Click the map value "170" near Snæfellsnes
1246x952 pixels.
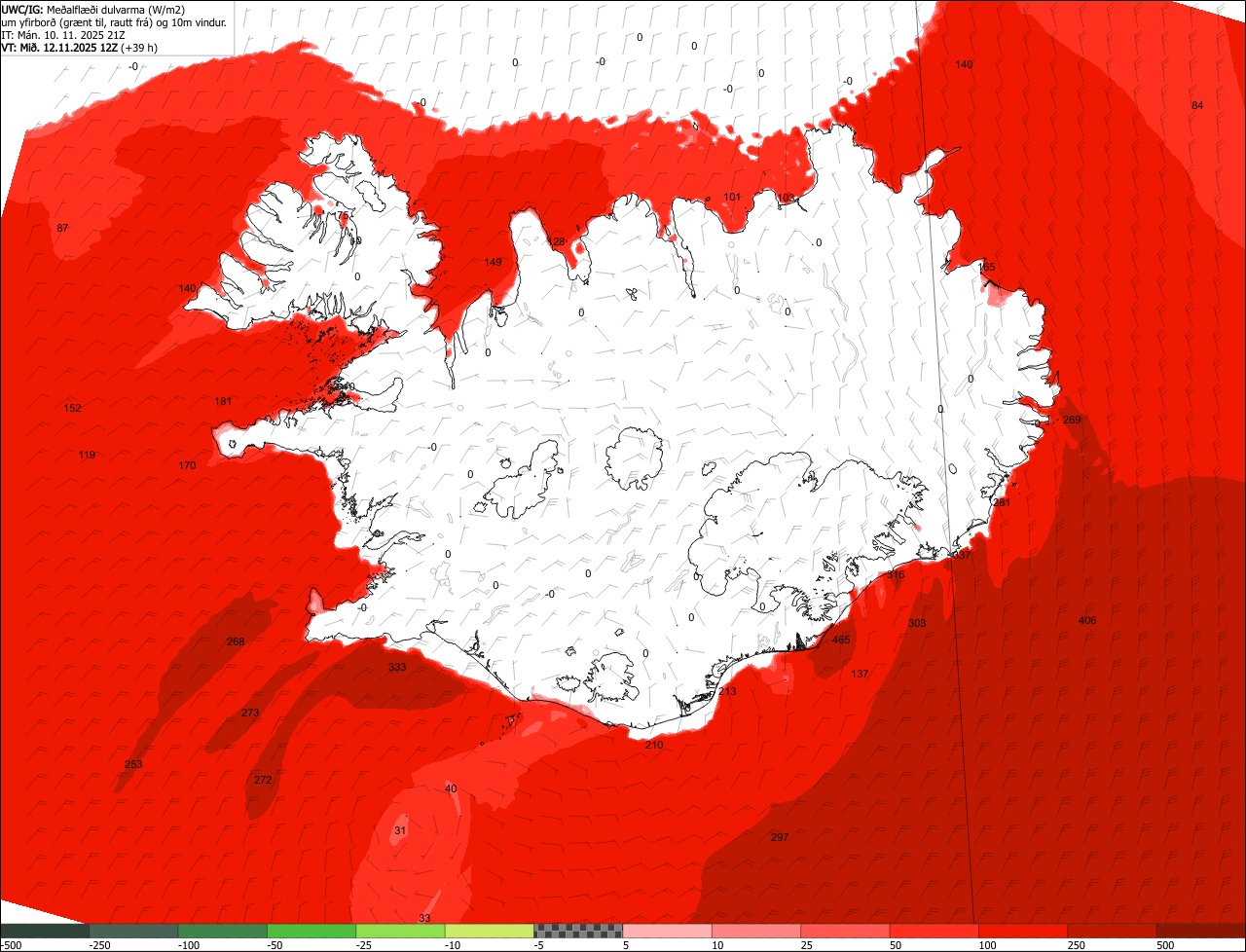(187, 465)
